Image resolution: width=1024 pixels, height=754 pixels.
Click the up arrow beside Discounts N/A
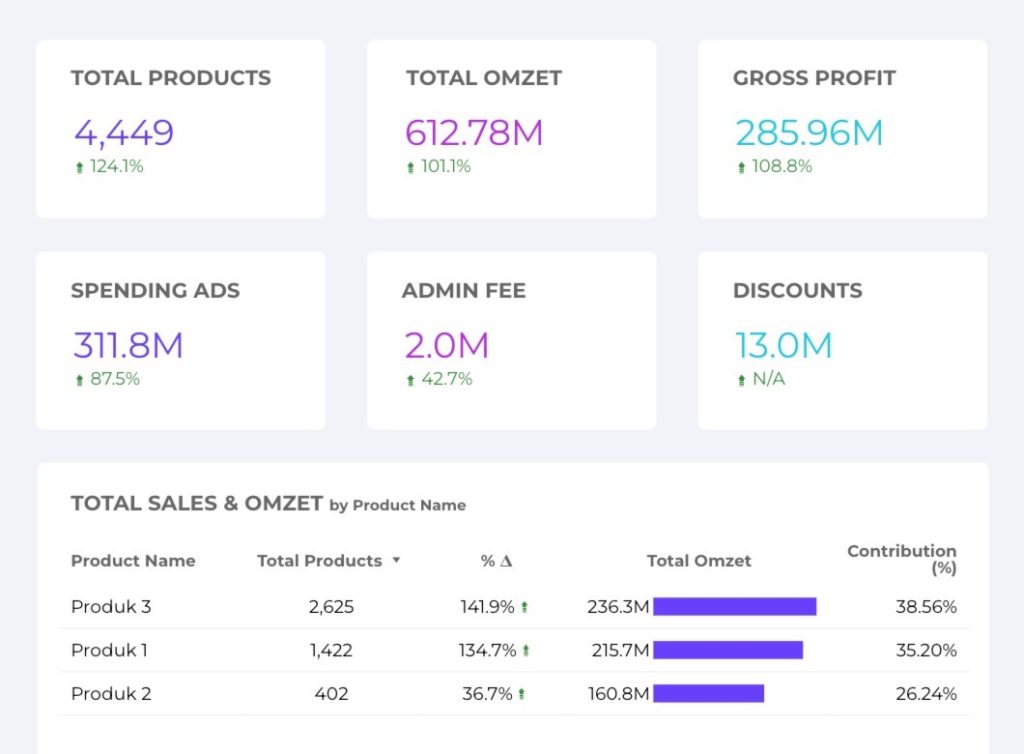[x=741, y=381]
